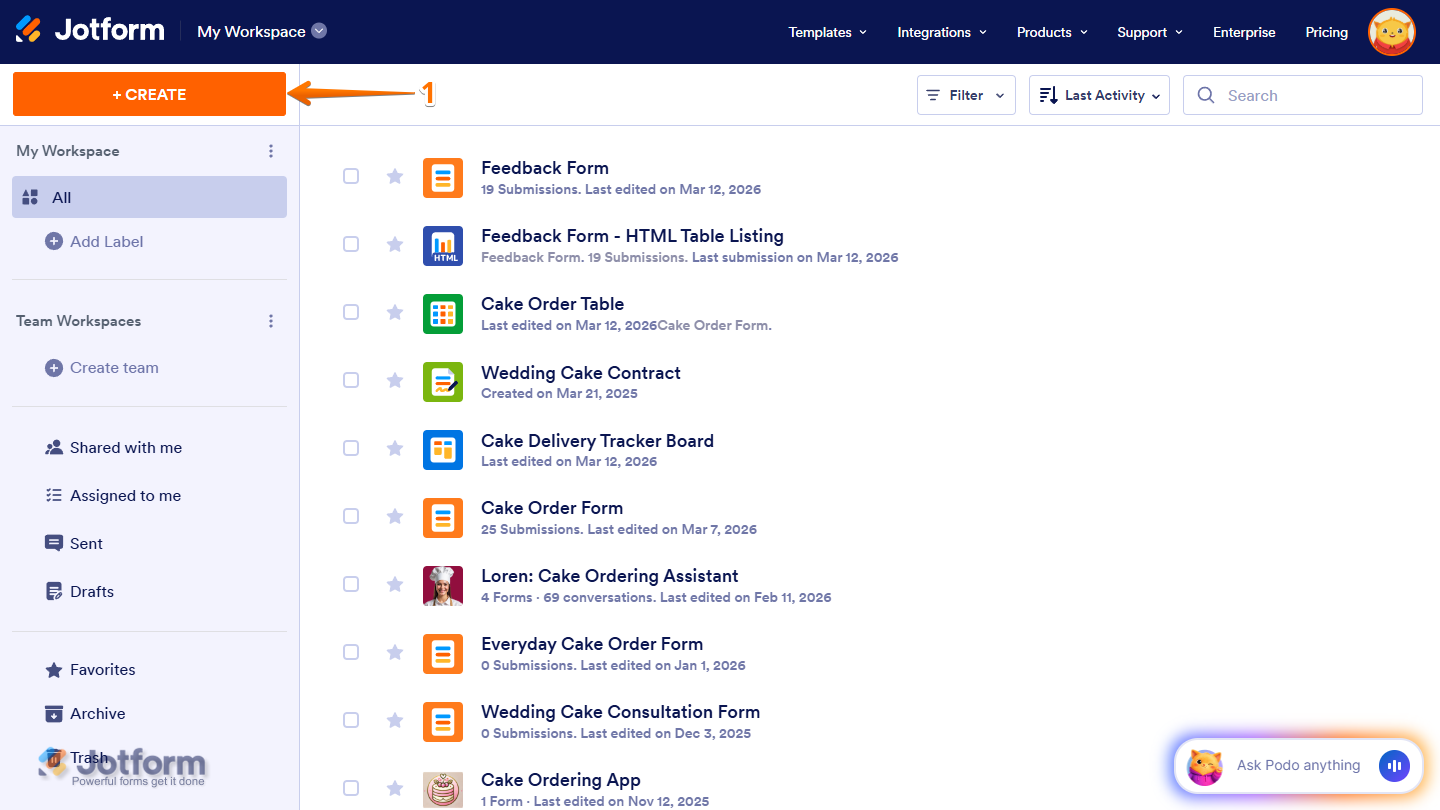Click the Podo voice control toggle button
Viewport: 1440px width, 810px height.
[1394, 766]
